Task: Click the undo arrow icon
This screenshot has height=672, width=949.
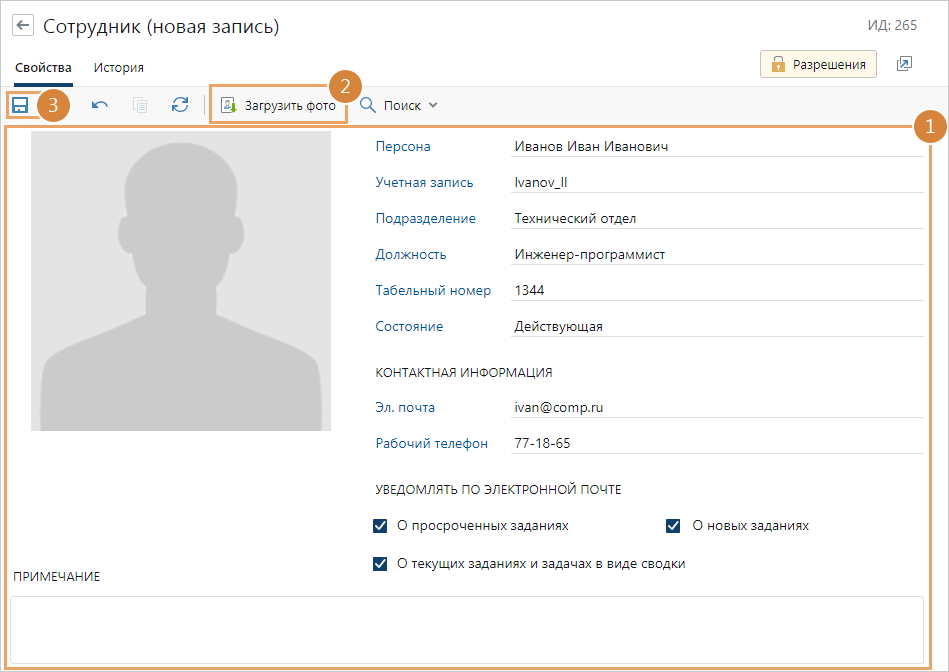Action: click(x=100, y=105)
